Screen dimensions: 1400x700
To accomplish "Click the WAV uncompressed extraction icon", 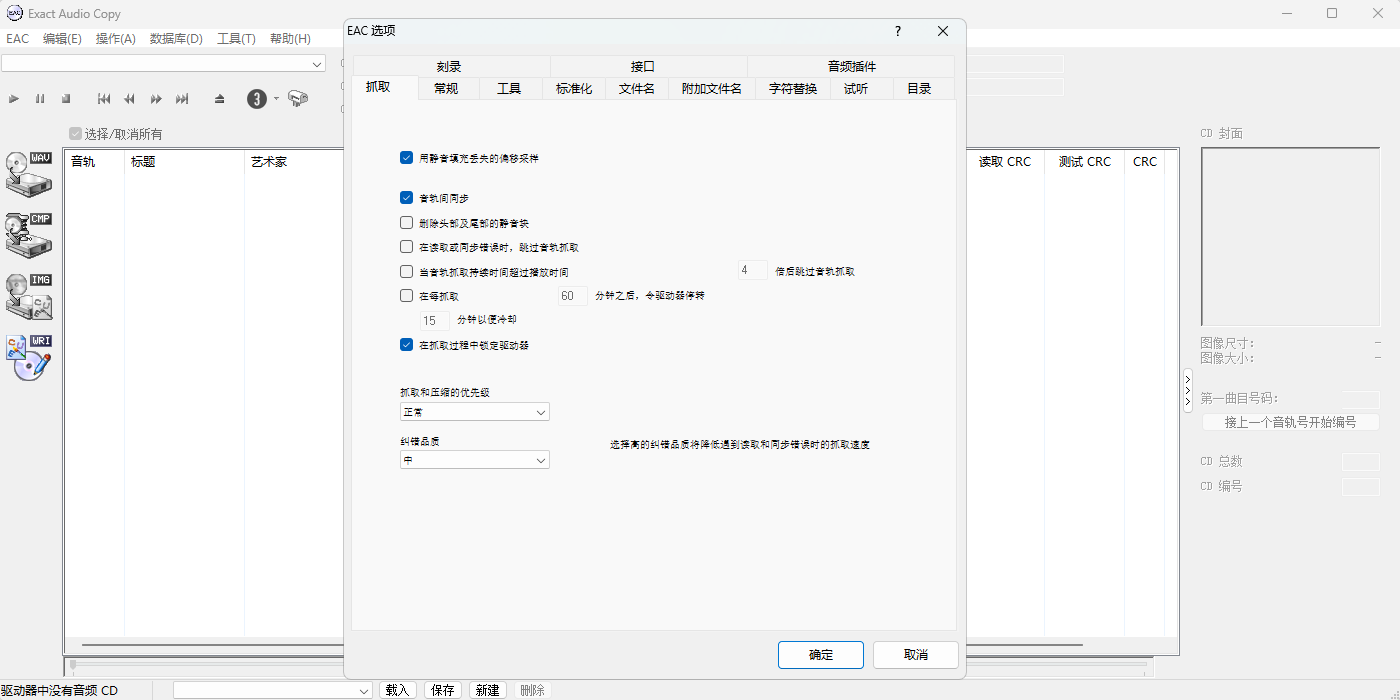I will tap(28, 172).
